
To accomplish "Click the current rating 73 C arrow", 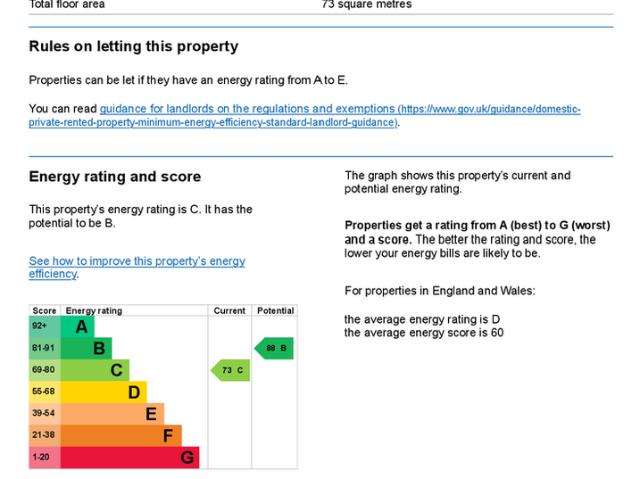I will [x=231, y=371].
